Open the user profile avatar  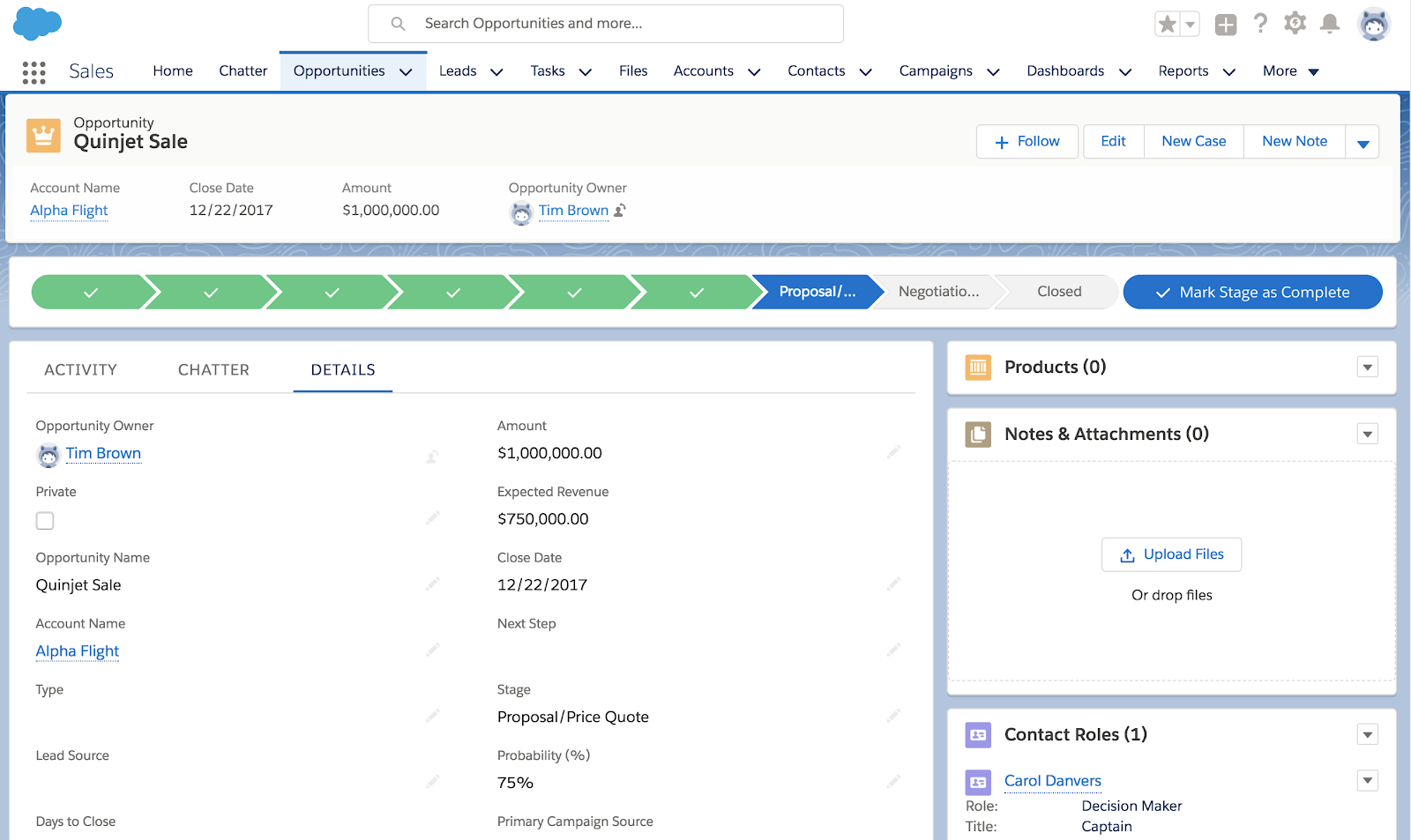point(1373,24)
